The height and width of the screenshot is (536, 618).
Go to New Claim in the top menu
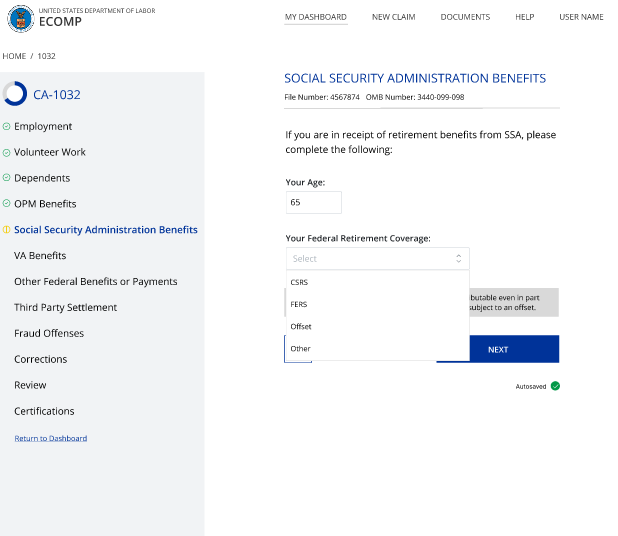394,17
